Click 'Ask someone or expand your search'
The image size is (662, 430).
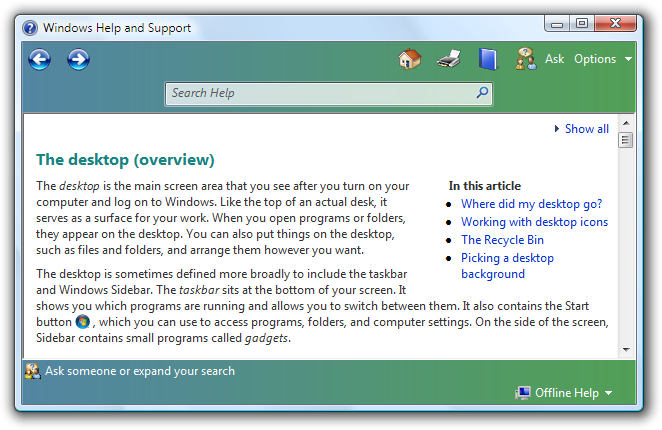tap(140, 371)
